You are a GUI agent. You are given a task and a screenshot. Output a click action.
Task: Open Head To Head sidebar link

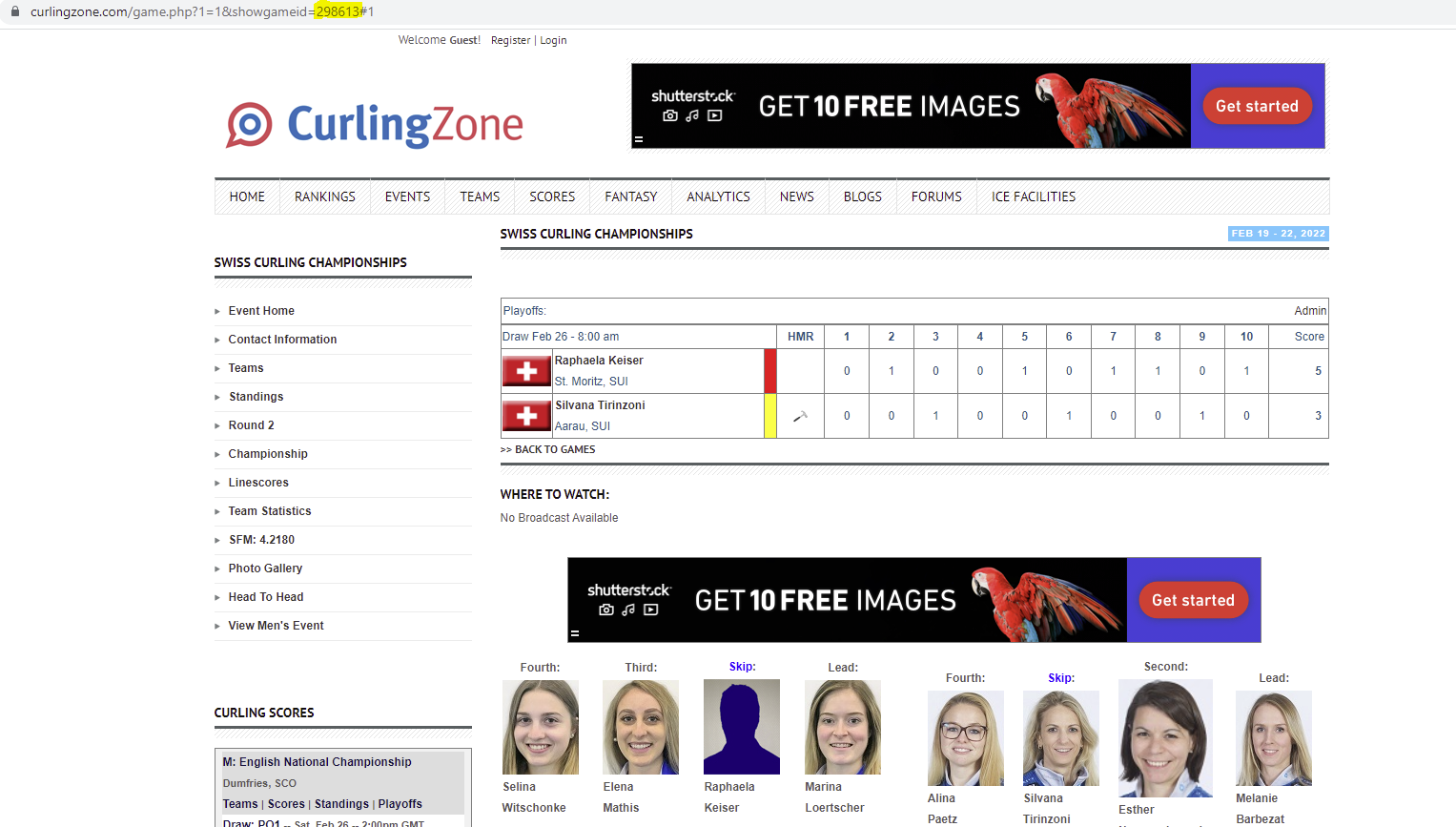pyautogui.click(x=266, y=597)
